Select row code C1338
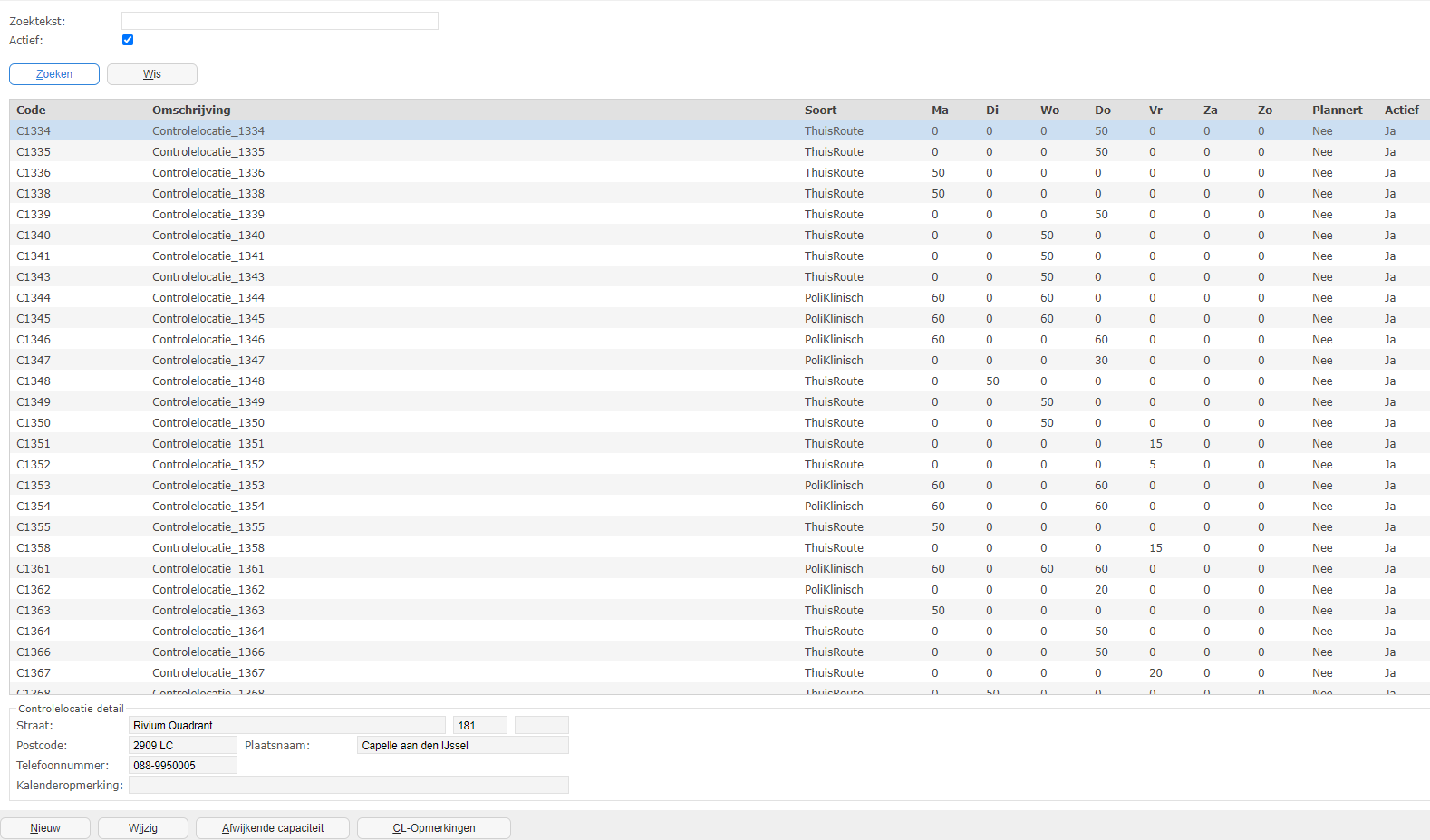Screen dimensions: 1430x840 pyautogui.click(x=720, y=194)
